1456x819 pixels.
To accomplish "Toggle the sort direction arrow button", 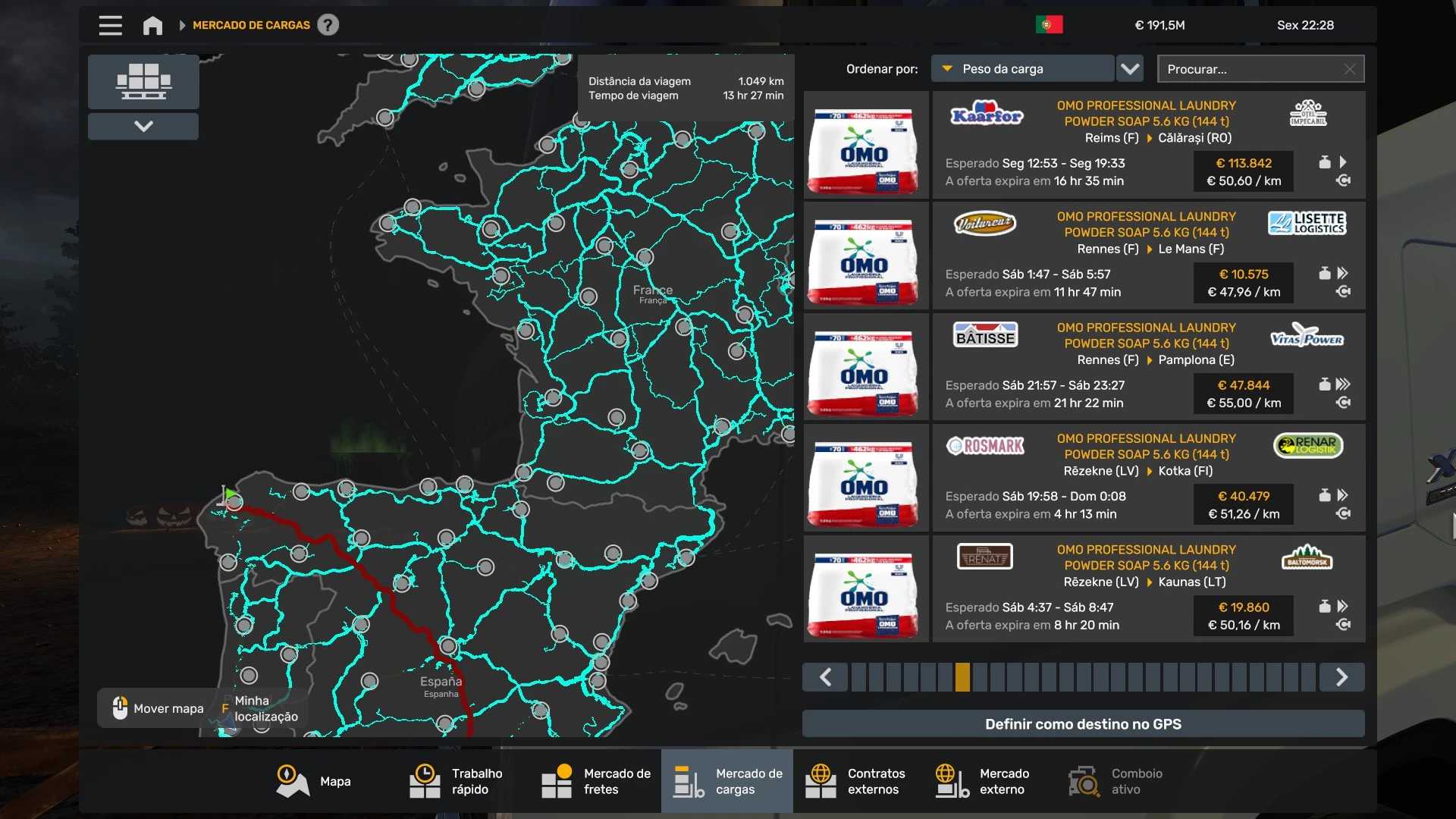I will click(1130, 69).
